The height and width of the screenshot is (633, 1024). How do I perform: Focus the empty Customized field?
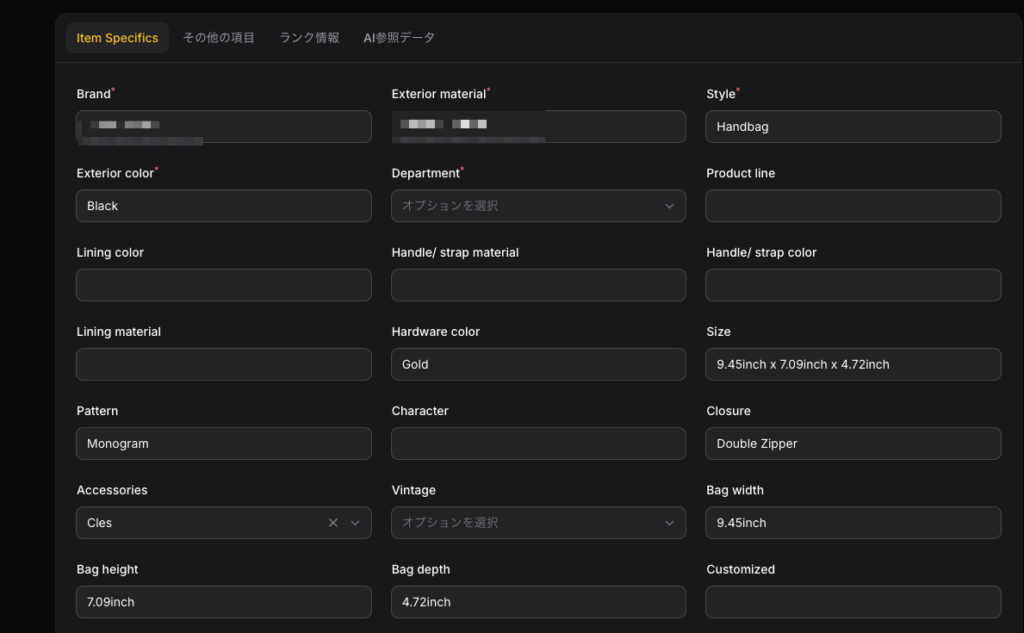click(x=852, y=602)
